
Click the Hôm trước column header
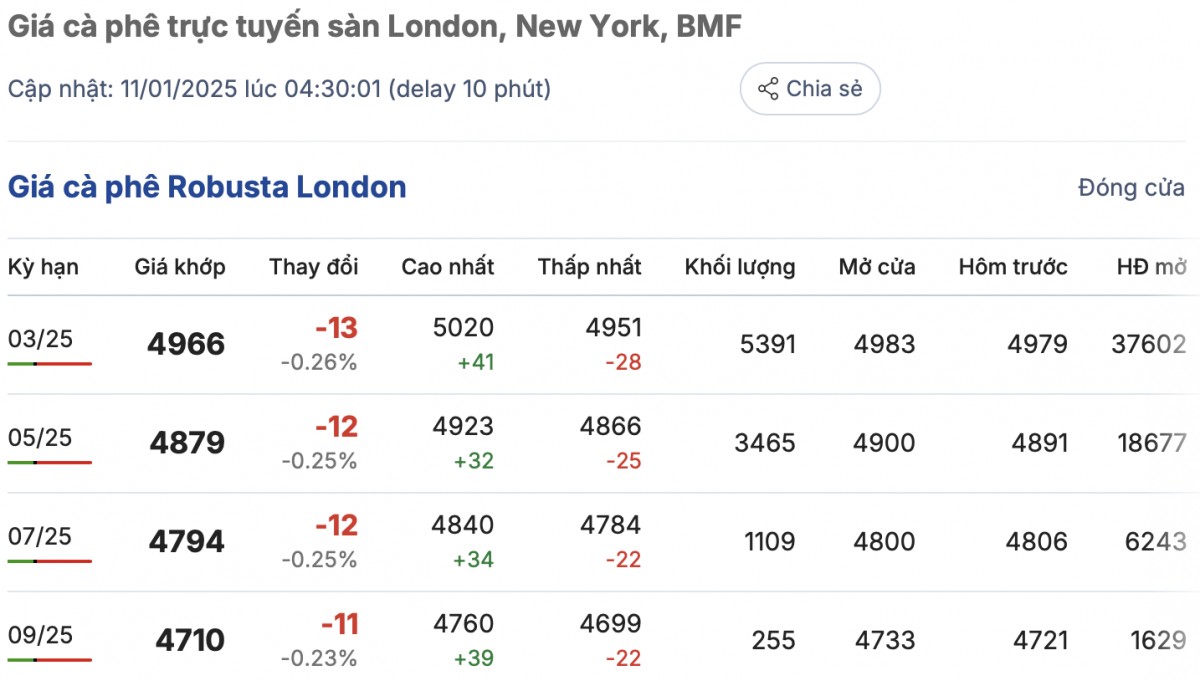(1013, 267)
